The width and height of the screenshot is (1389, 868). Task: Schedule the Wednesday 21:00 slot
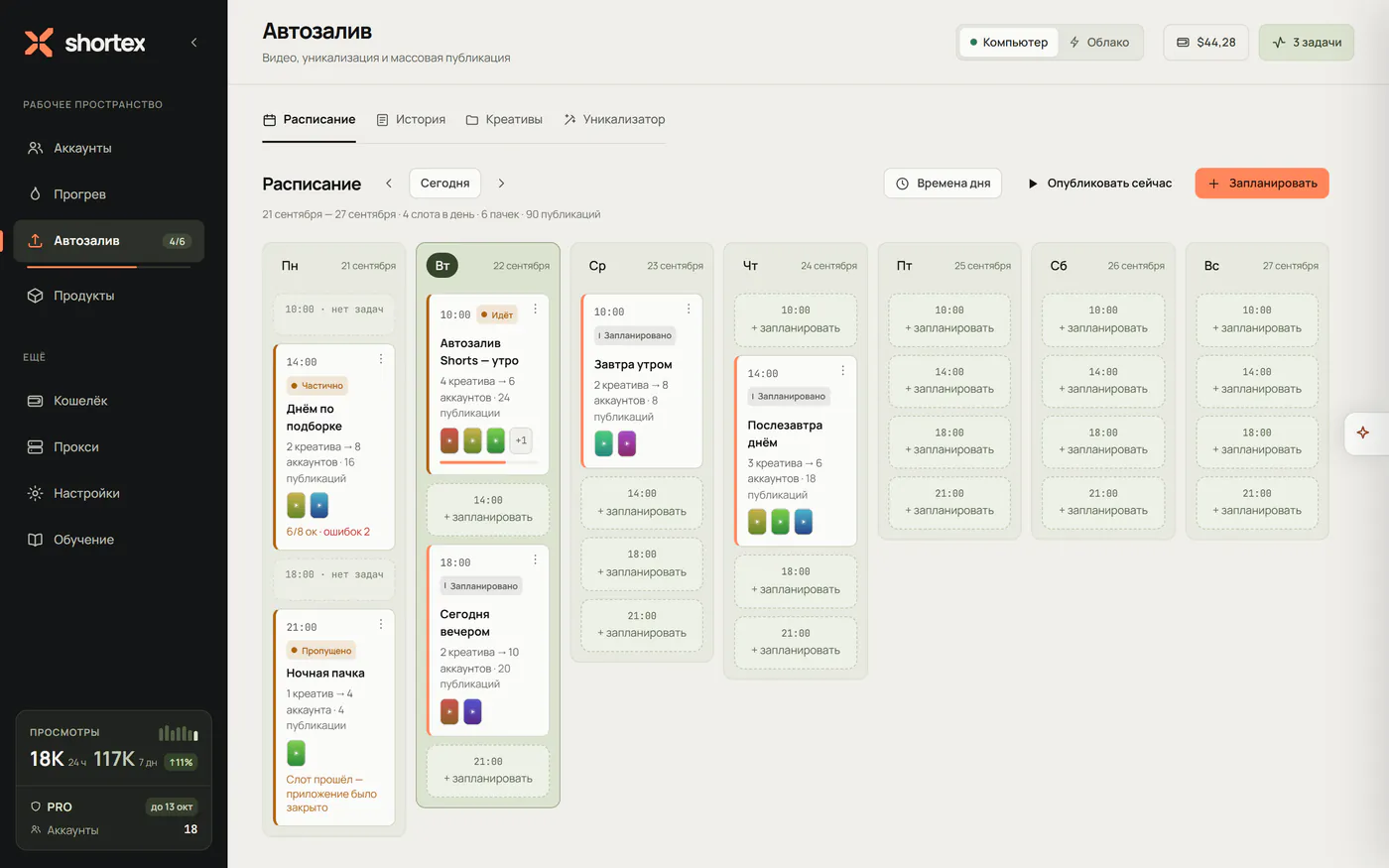(642, 625)
